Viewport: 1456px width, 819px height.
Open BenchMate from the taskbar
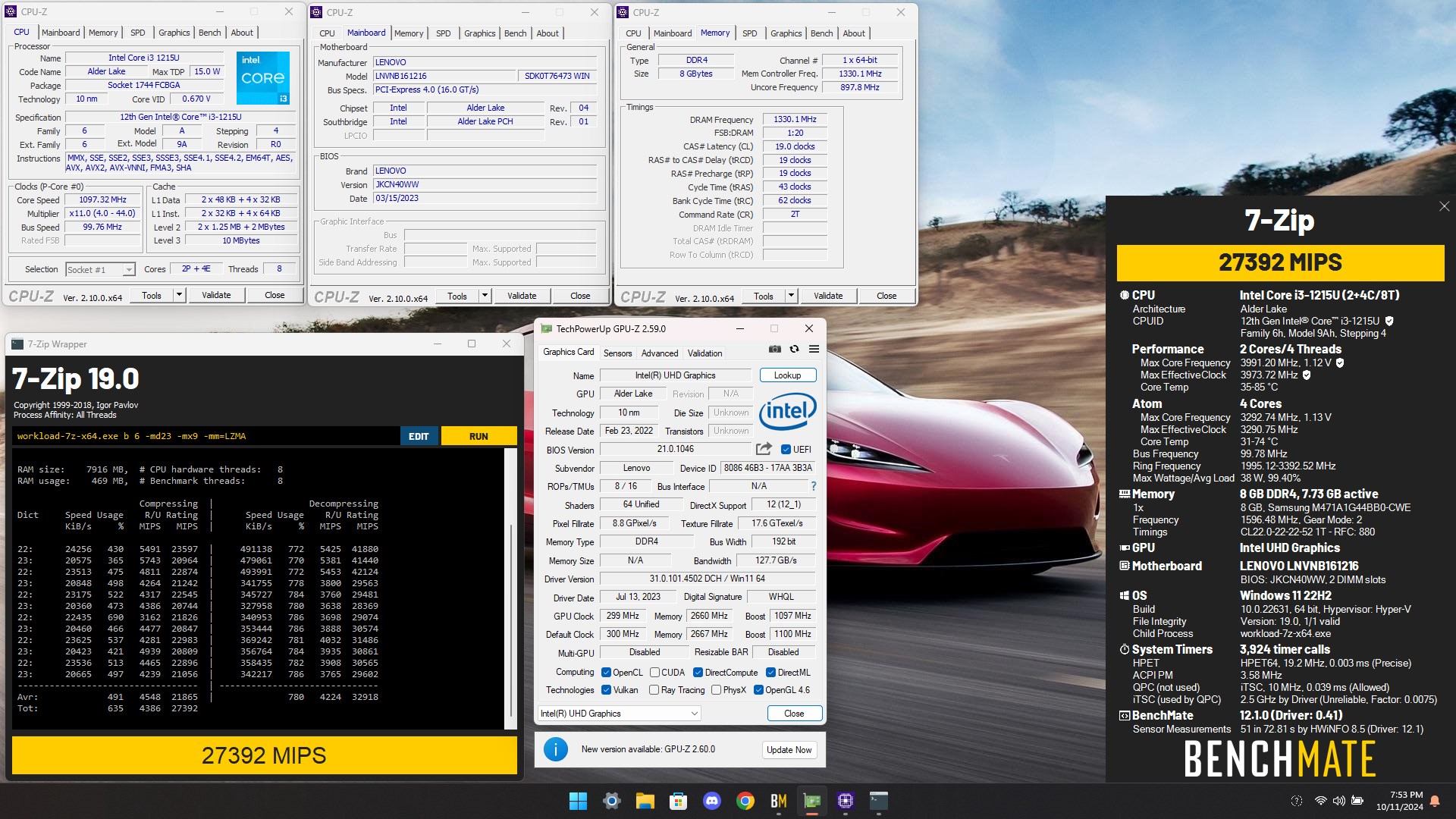(x=779, y=801)
